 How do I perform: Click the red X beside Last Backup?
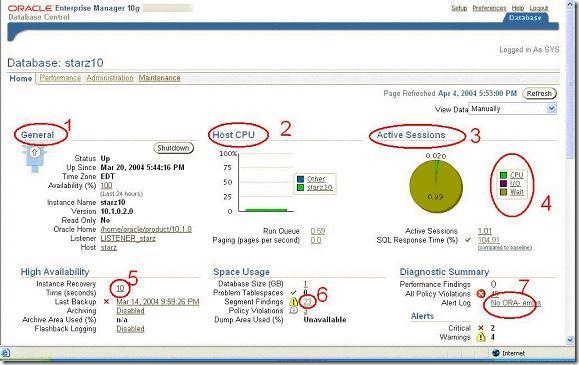106,301
